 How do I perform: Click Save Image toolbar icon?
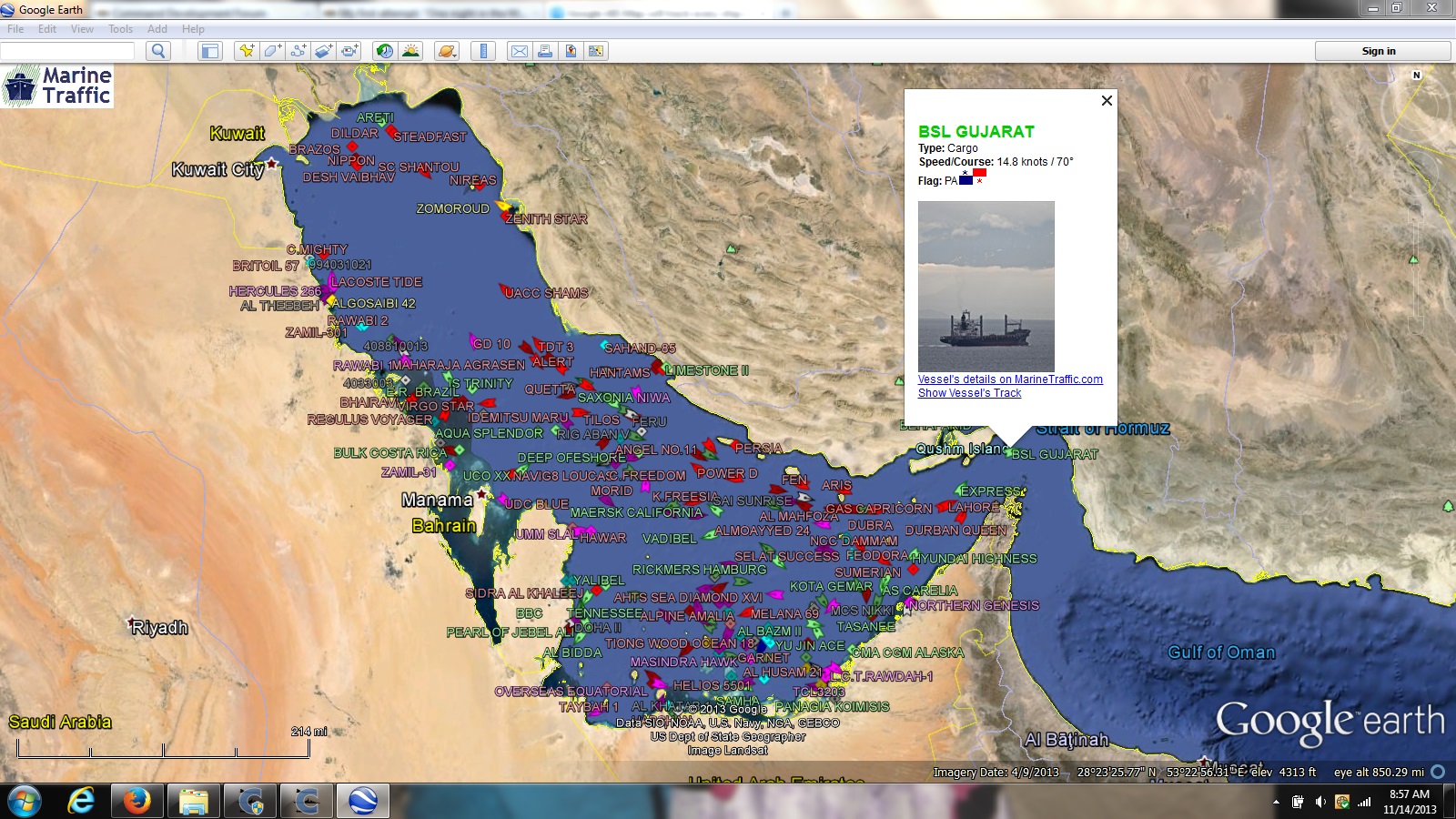click(x=571, y=51)
